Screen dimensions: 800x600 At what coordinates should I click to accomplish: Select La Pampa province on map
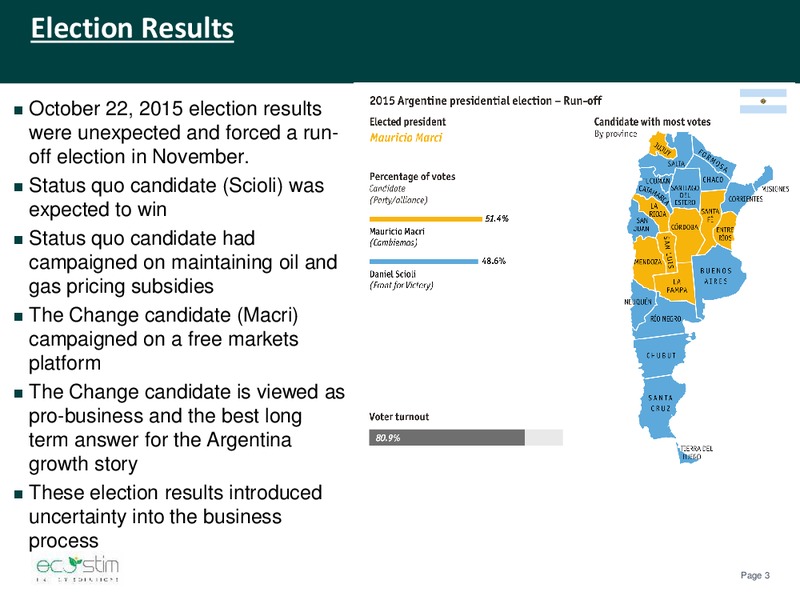click(x=677, y=286)
